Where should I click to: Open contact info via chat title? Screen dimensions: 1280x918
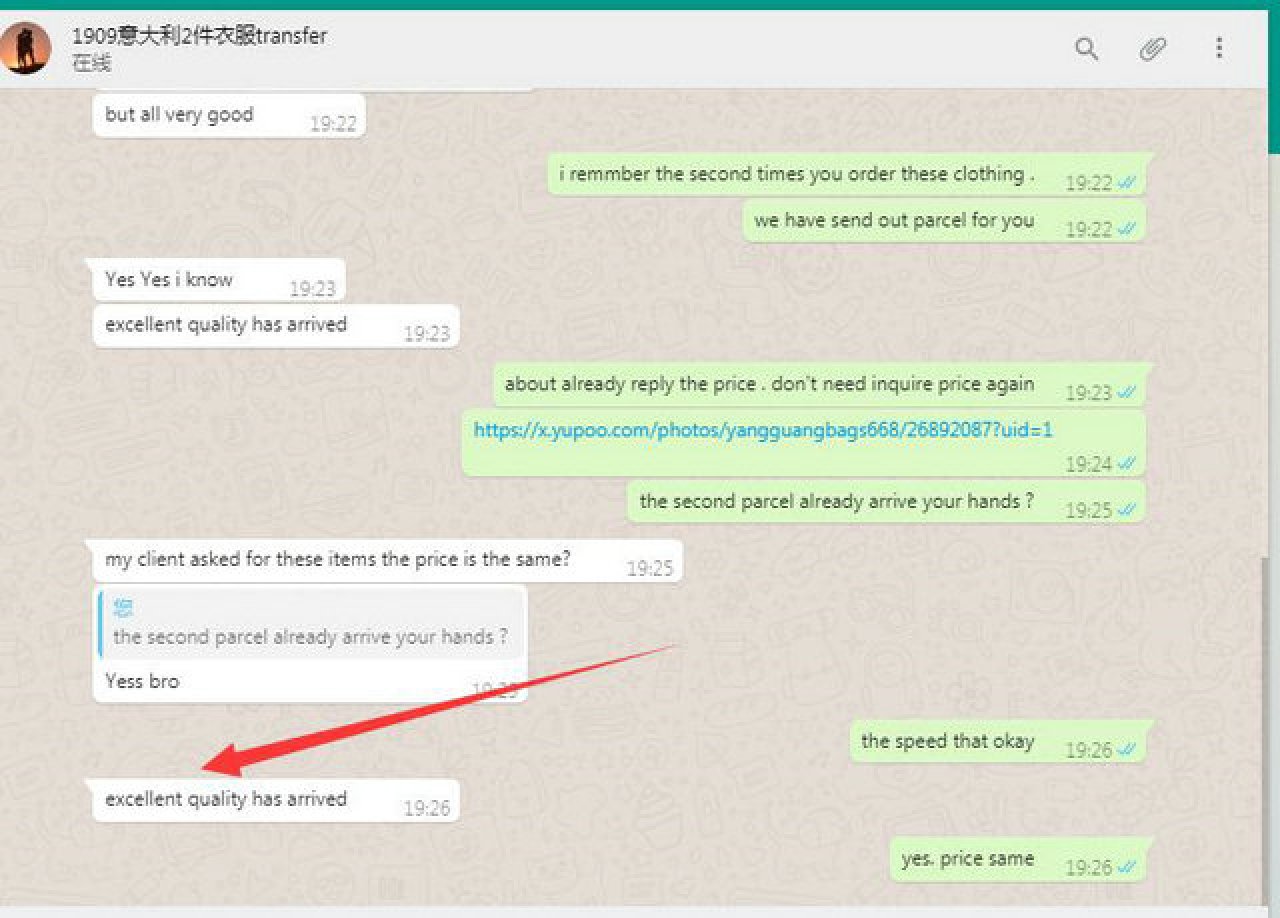pyautogui.click(x=199, y=37)
